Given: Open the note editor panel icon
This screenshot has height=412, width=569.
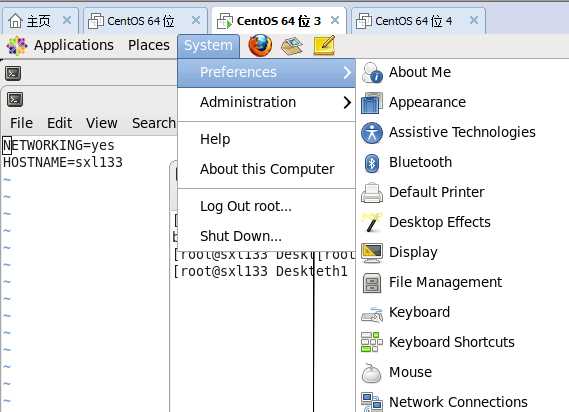Looking at the screenshot, I should [x=324, y=45].
